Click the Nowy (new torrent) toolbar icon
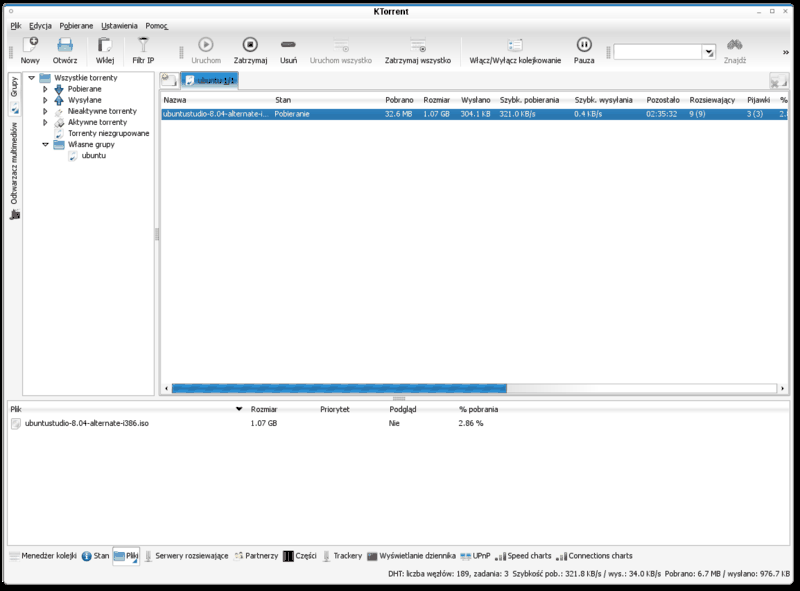 [30, 51]
